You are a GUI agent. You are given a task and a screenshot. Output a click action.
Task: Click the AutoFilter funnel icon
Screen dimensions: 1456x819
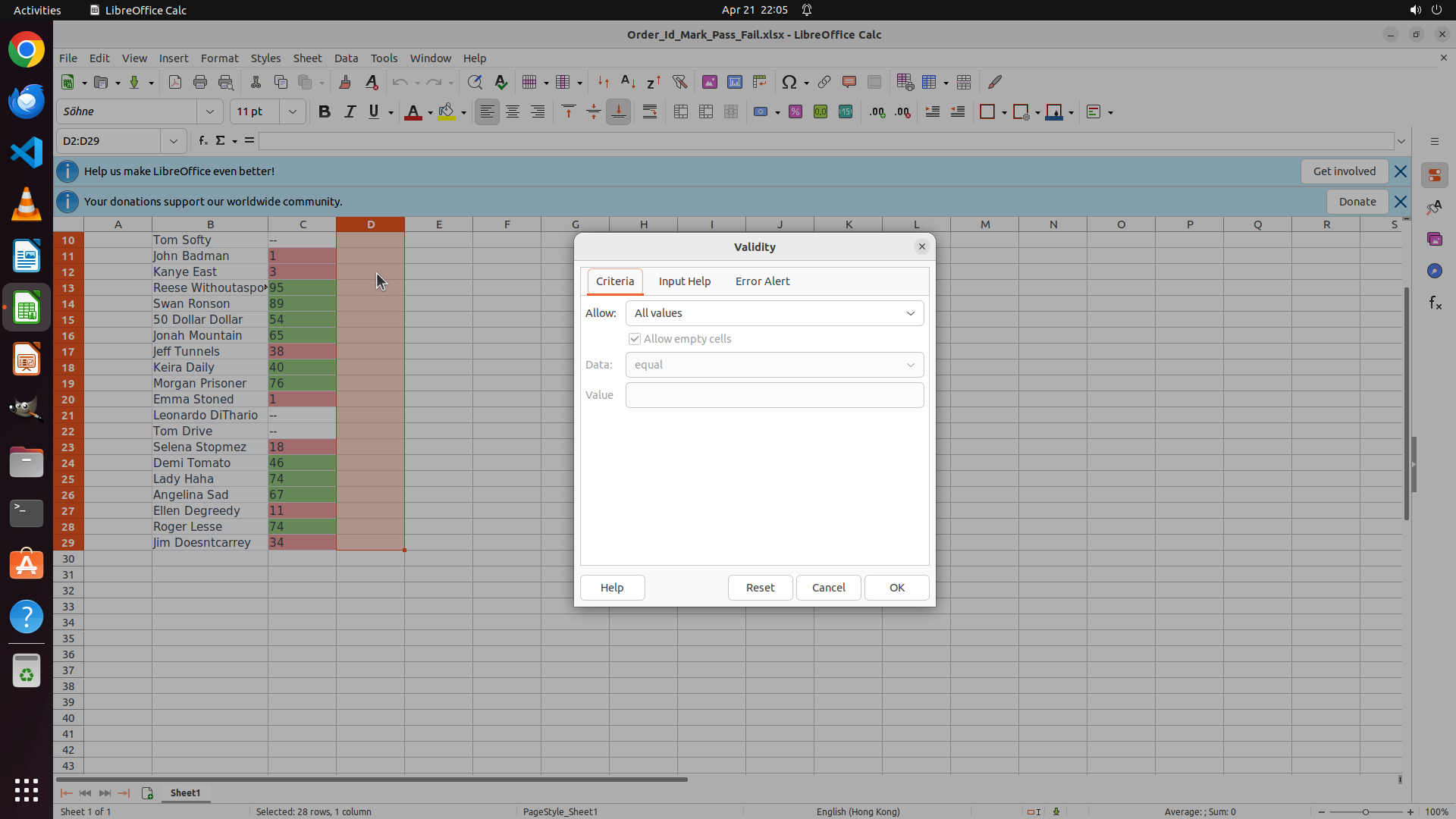point(679,82)
